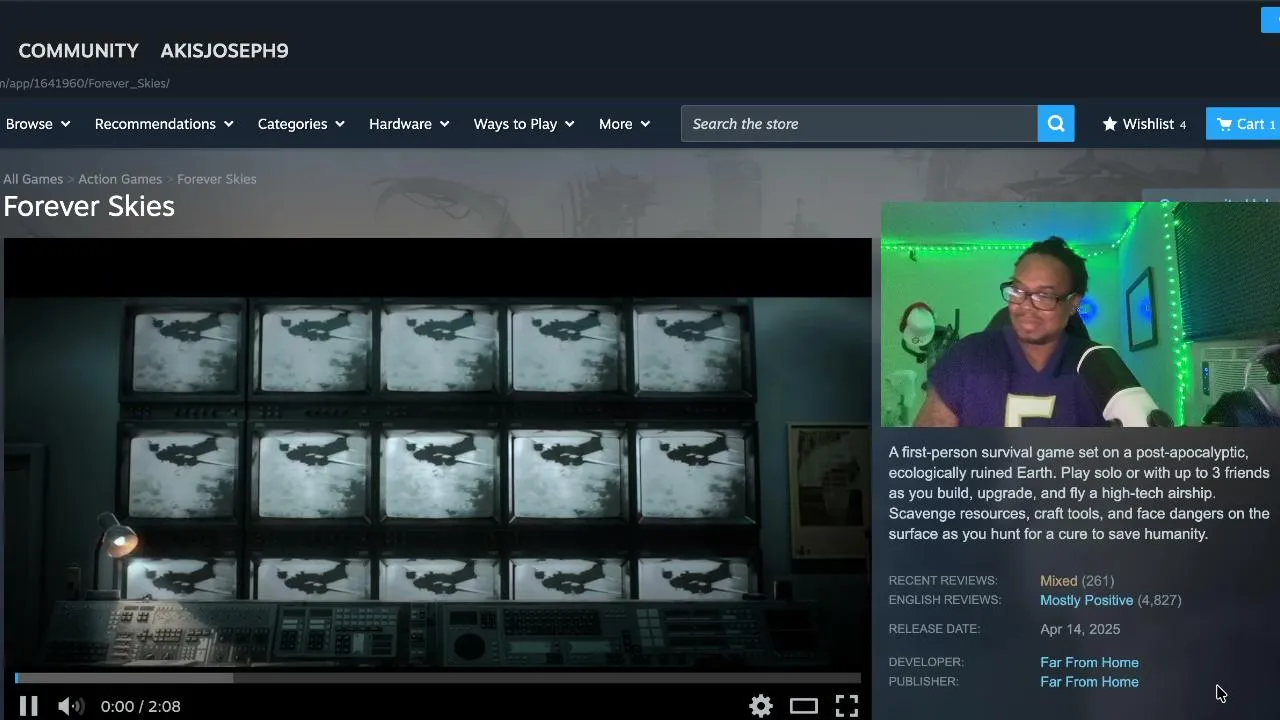The image size is (1280, 720).
Task: Open the Categories dropdown
Action: [x=301, y=124]
